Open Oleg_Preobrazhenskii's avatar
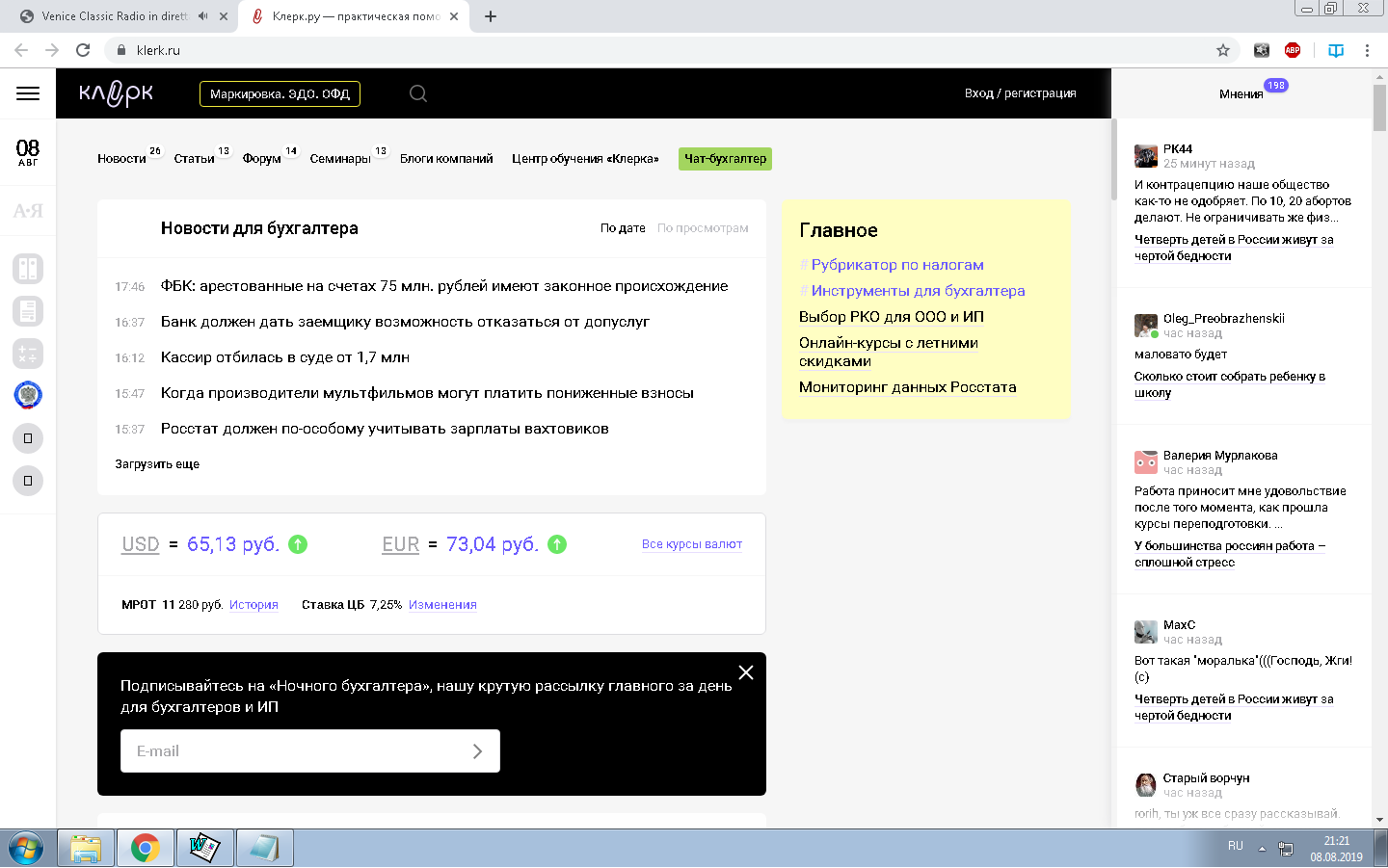 1146,326
